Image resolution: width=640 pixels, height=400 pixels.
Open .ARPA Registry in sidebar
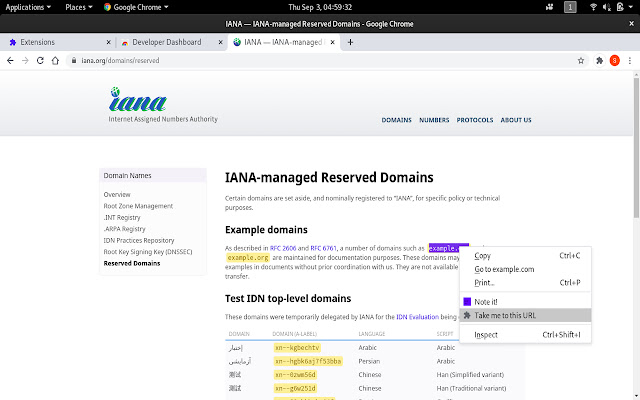124,229
